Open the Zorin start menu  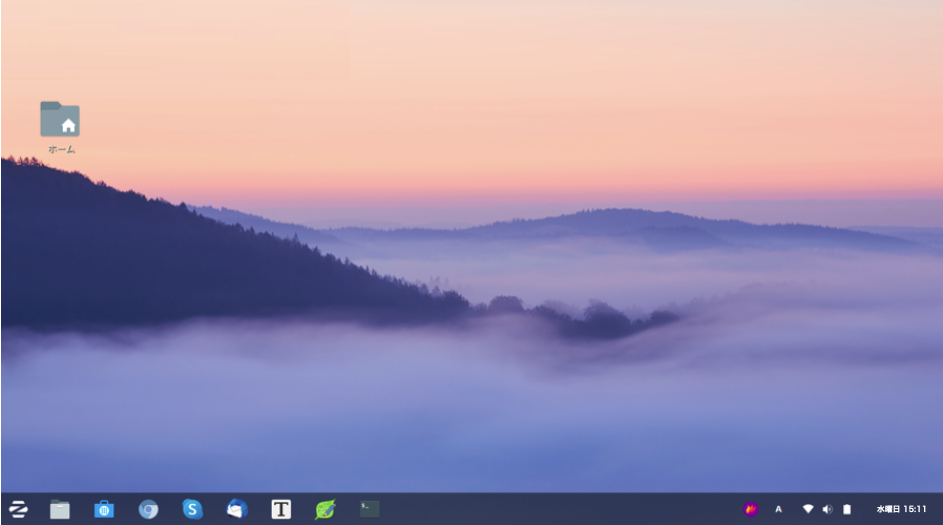click(x=18, y=509)
